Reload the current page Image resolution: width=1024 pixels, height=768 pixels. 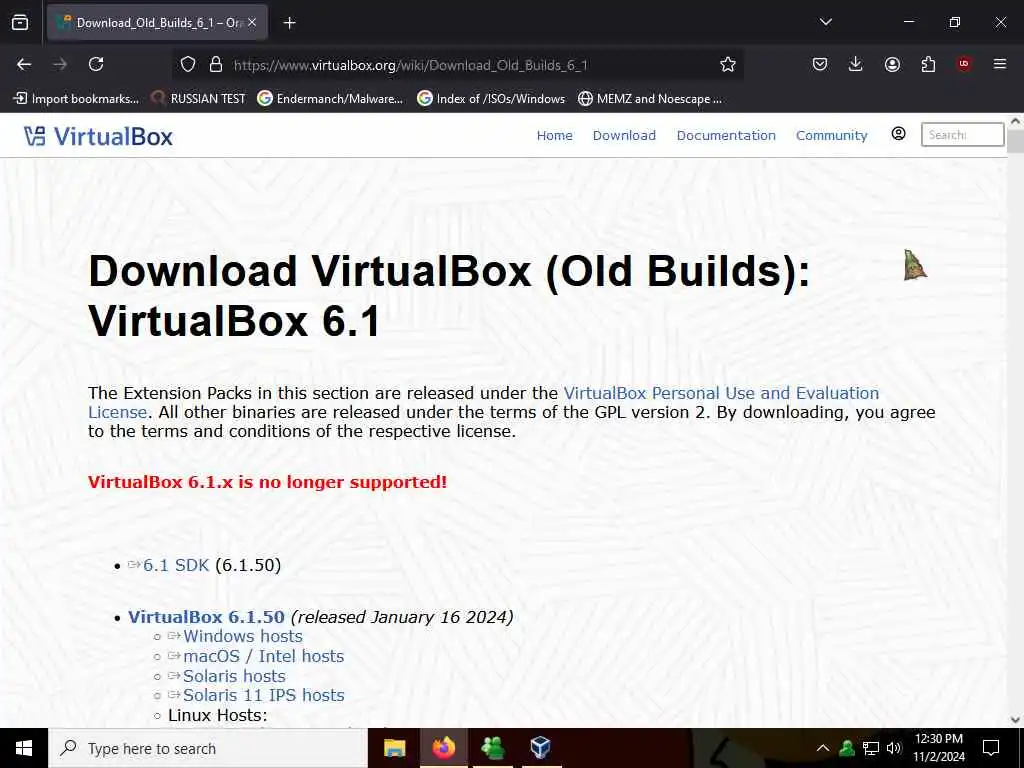(96, 64)
